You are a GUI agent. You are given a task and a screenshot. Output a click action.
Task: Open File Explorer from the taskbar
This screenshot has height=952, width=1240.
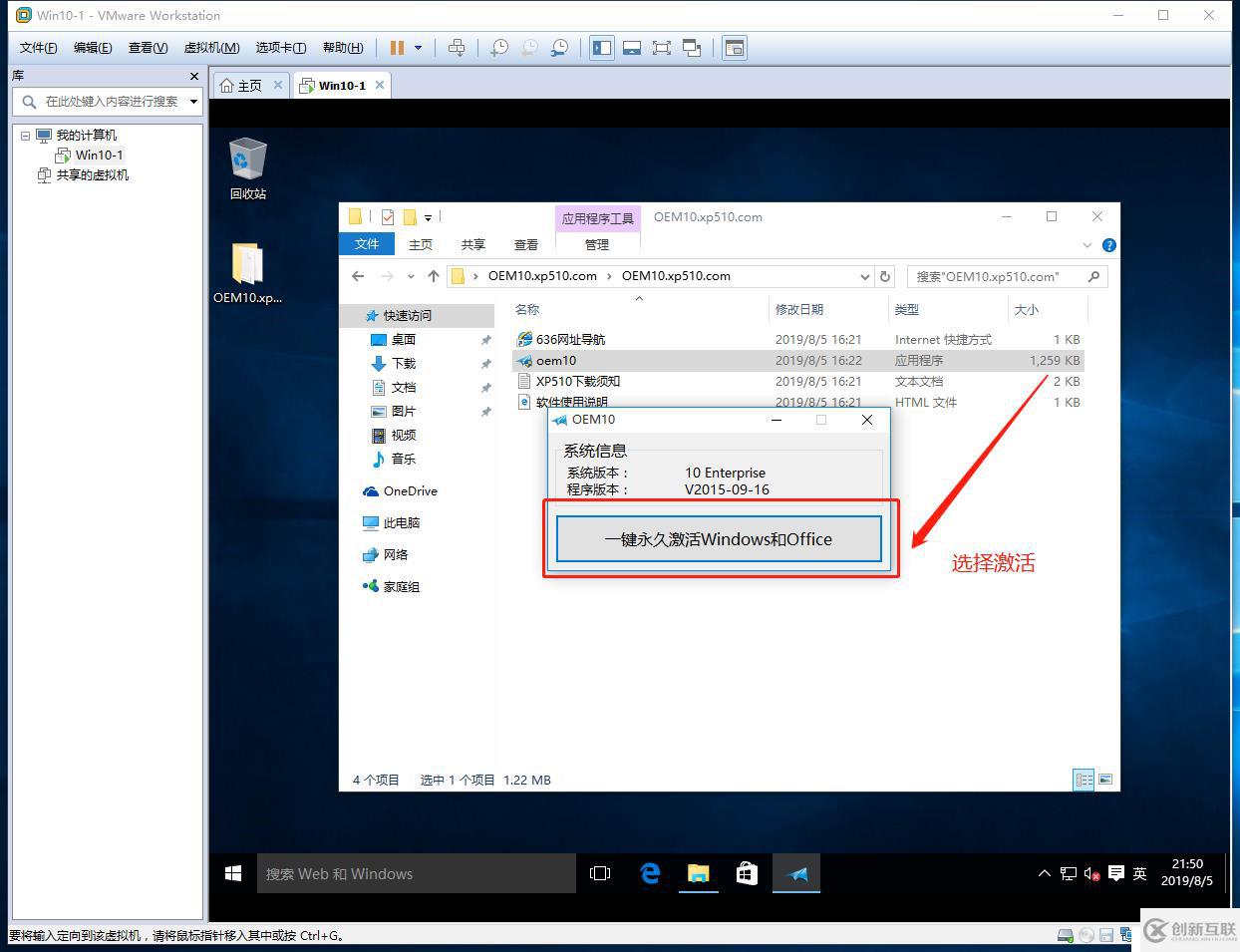pyautogui.click(x=698, y=872)
